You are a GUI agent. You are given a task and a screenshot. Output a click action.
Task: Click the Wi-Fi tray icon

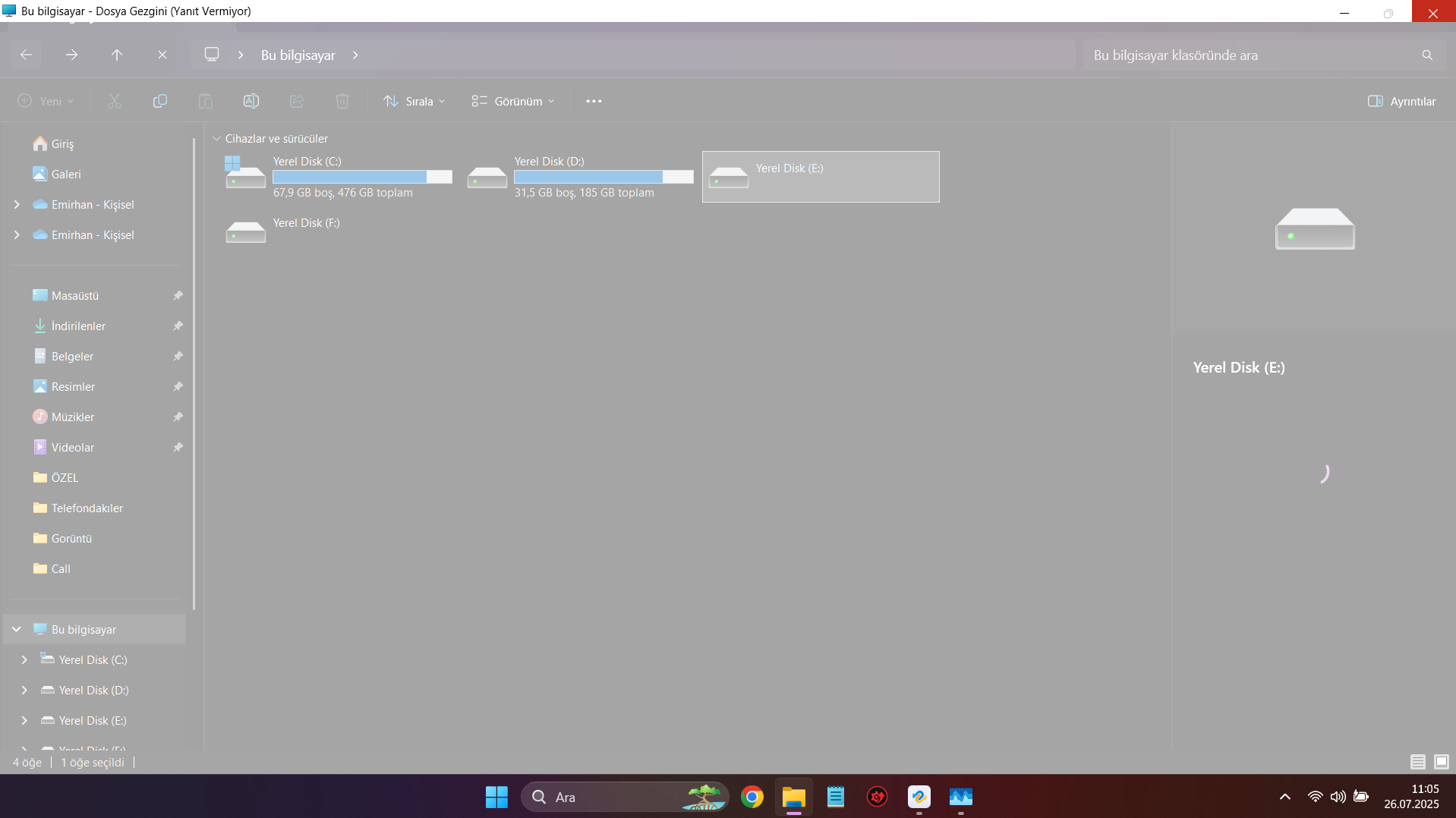coord(1315,797)
